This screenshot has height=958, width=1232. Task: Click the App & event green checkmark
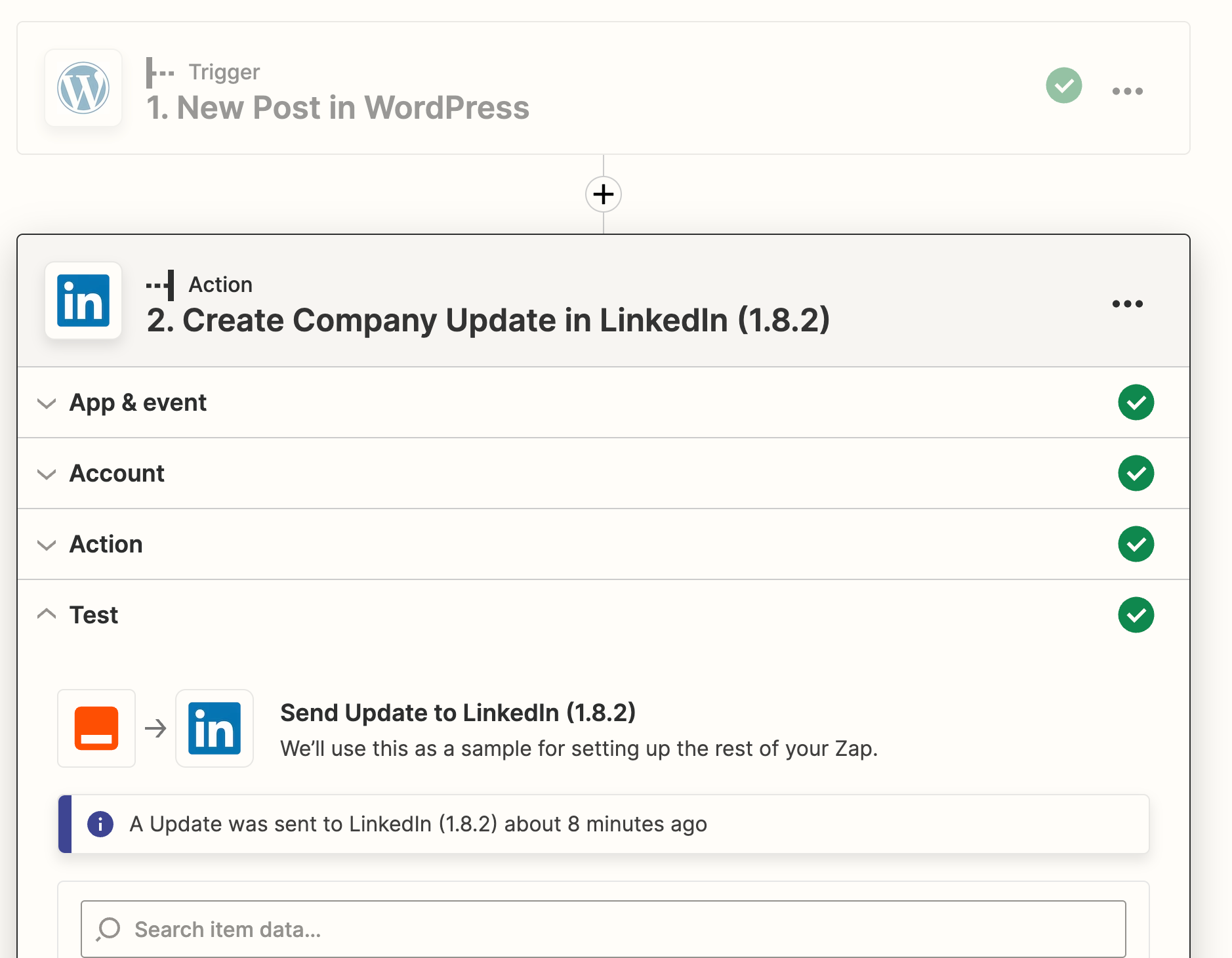[x=1136, y=402]
